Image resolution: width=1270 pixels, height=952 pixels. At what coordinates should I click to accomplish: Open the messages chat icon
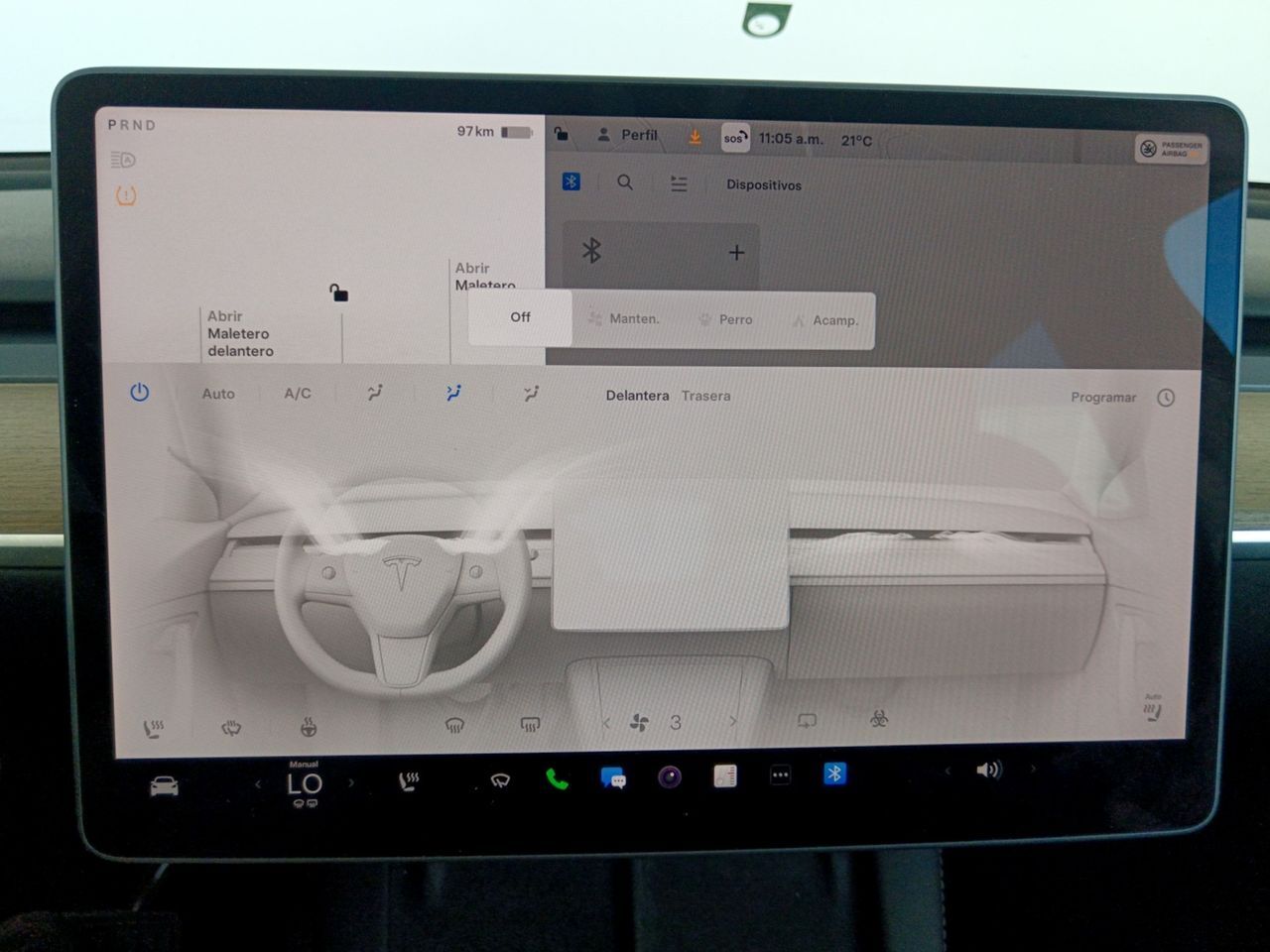pyautogui.click(x=613, y=778)
